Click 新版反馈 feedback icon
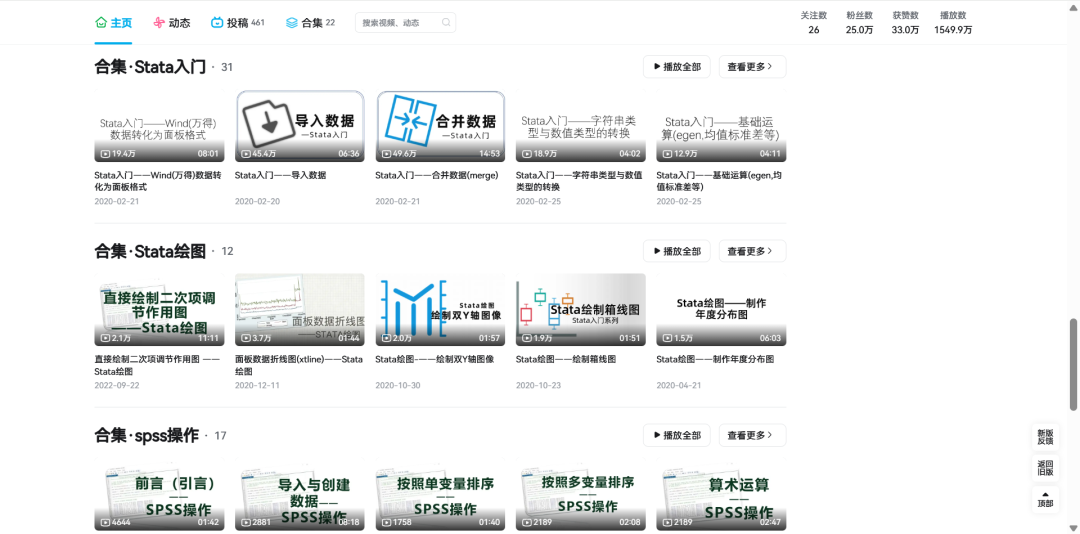This screenshot has width=1080, height=534. [x=1045, y=437]
